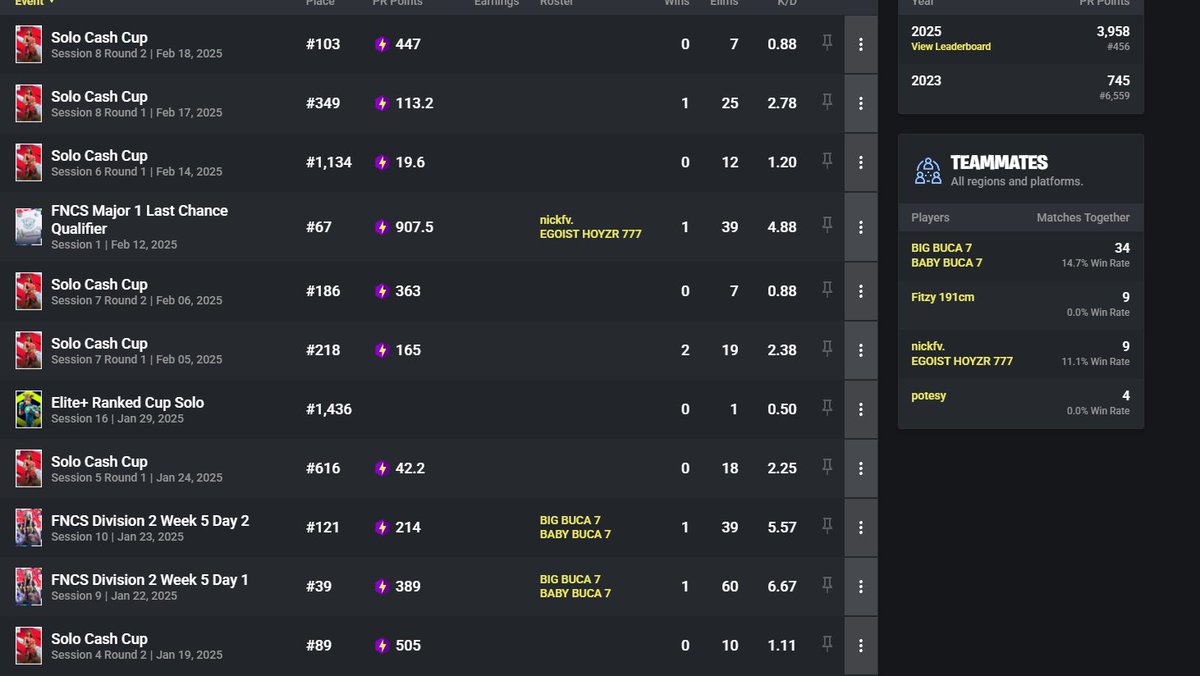Open options menu for FNCS Division 2 Day 2
The height and width of the screenshot is (676, 1200).
click(x=861, y=527)
